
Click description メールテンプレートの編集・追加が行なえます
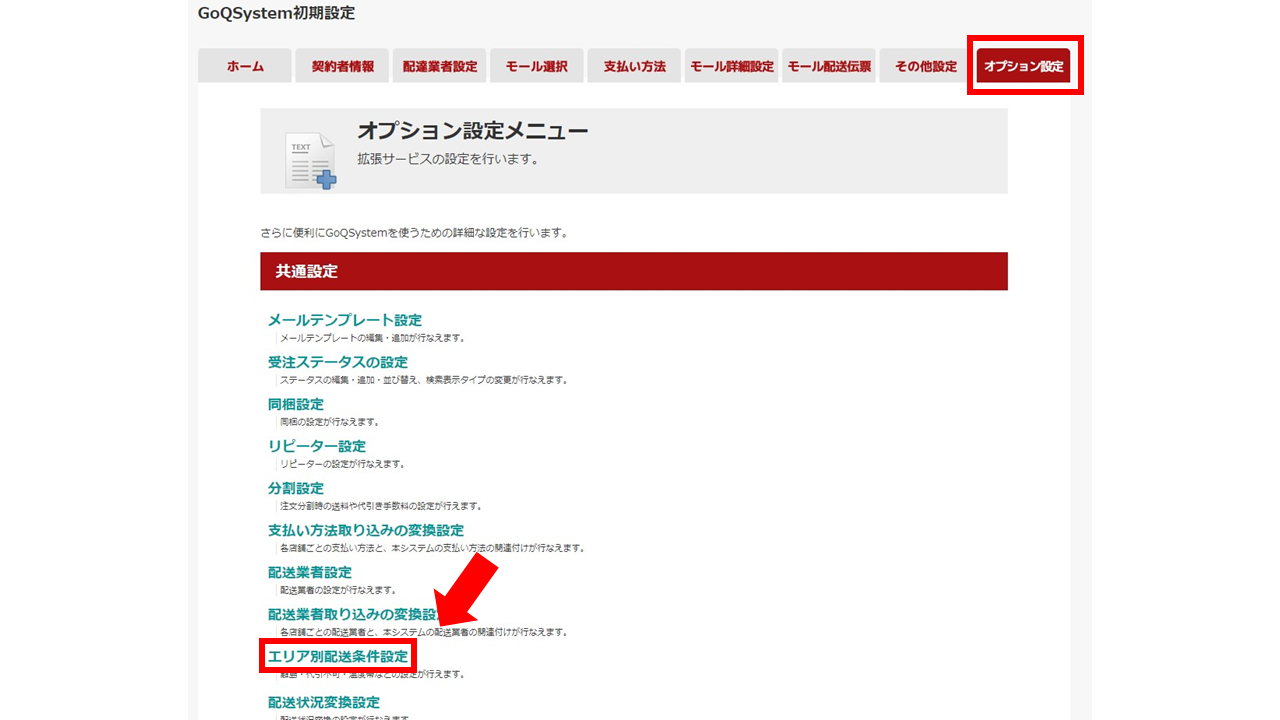coord(373,338)
